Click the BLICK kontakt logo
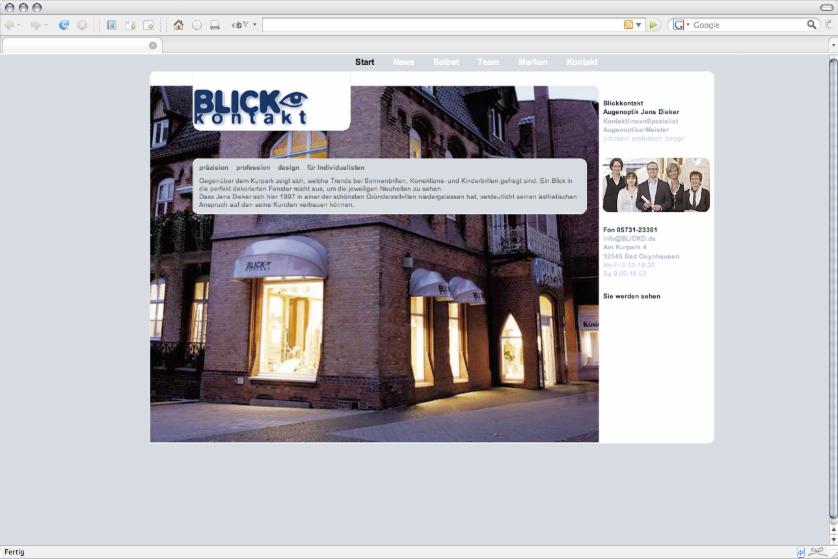838x559 pixels. click(252, 107)
